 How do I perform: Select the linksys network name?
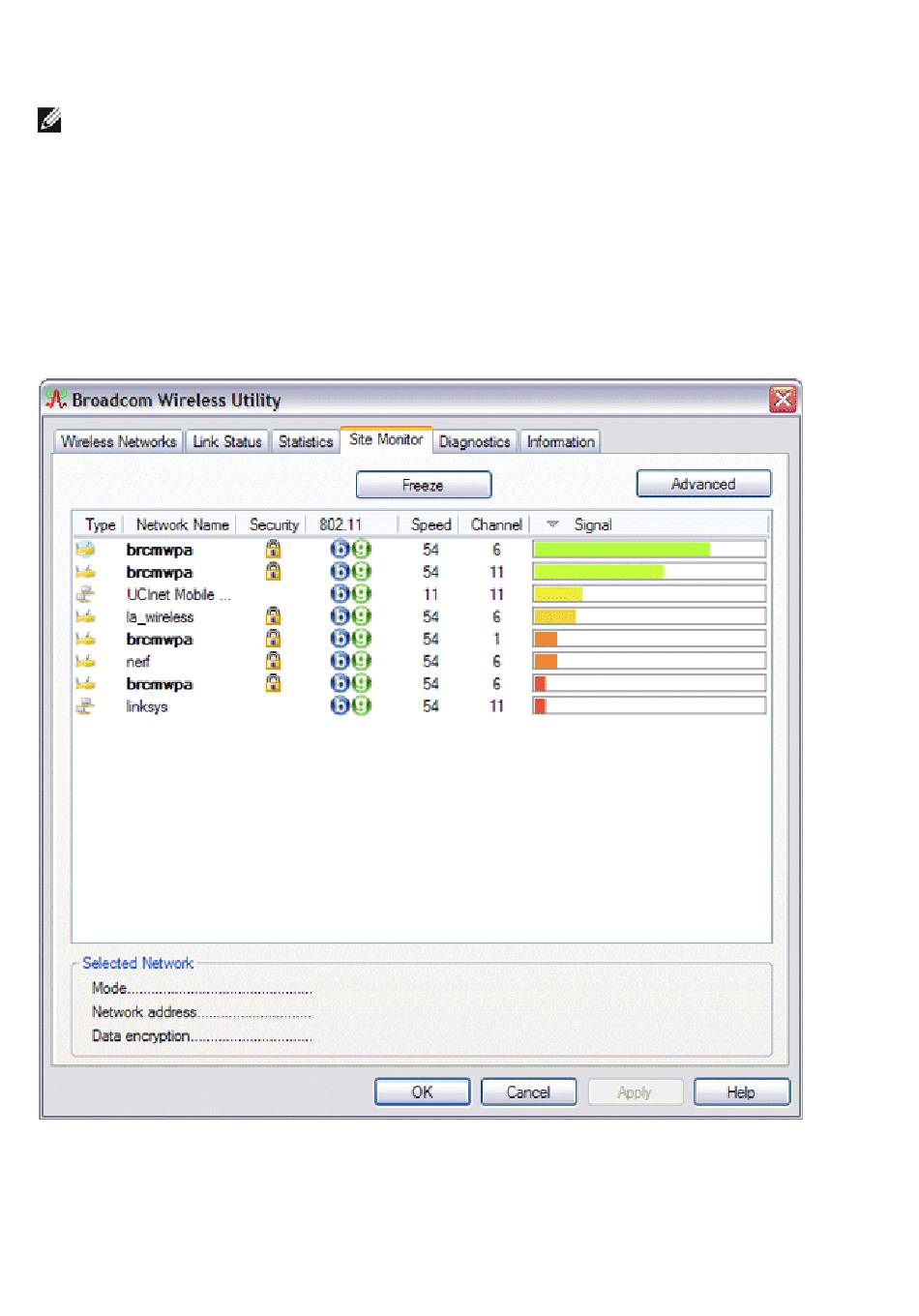point(147,706)
